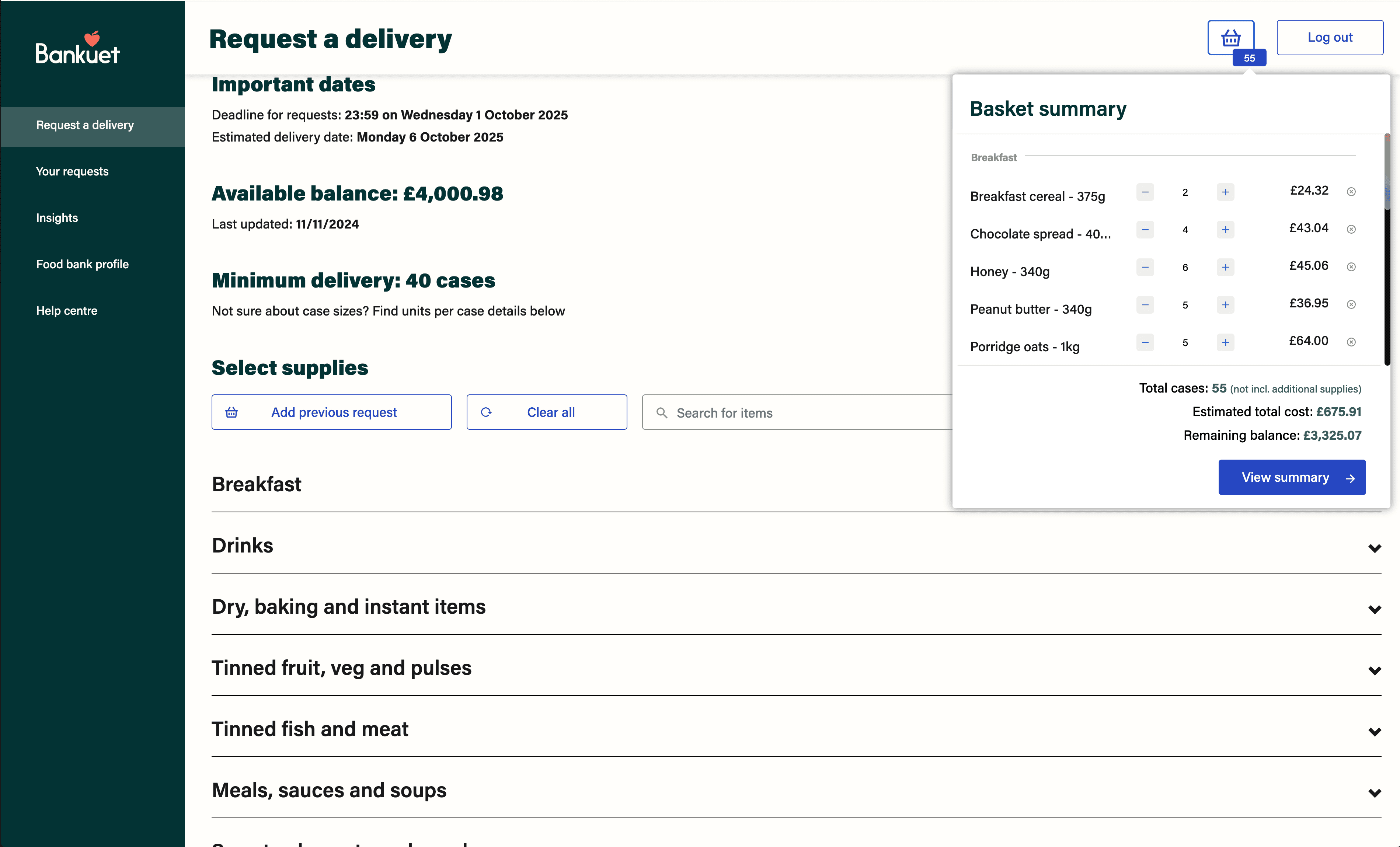The width and height of the screenshot is (1400, 847).
Task: Open Your requests in the sidebar
Action: point(72,171)
